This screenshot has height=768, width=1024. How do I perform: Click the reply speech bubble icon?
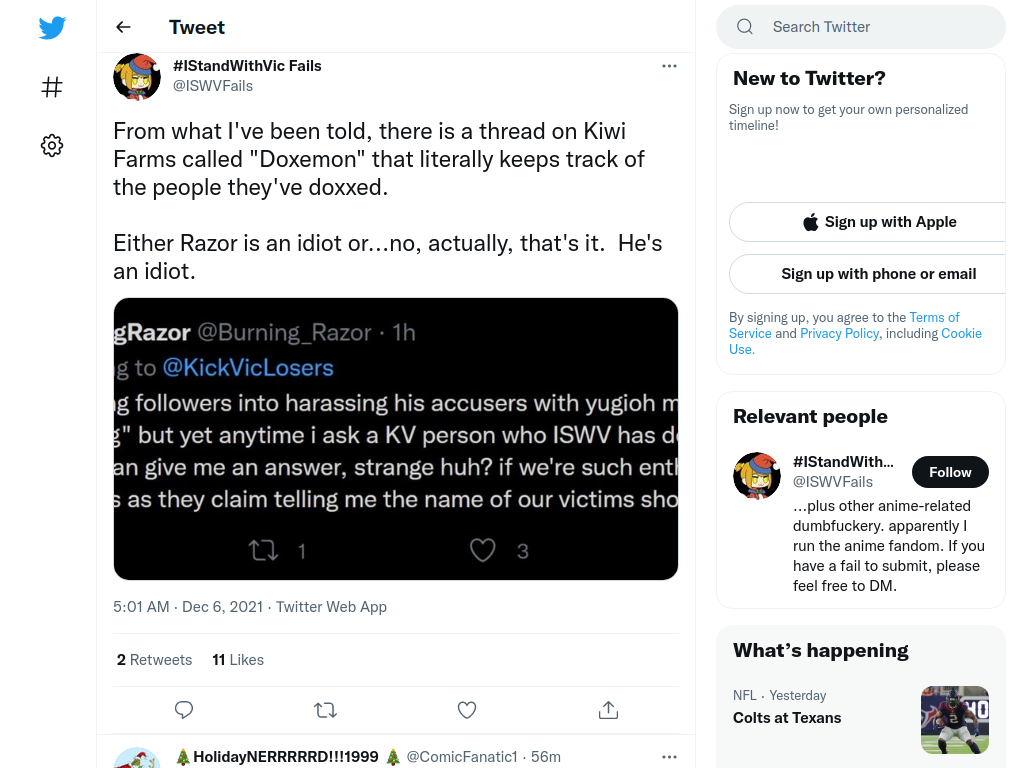point(184,710)
